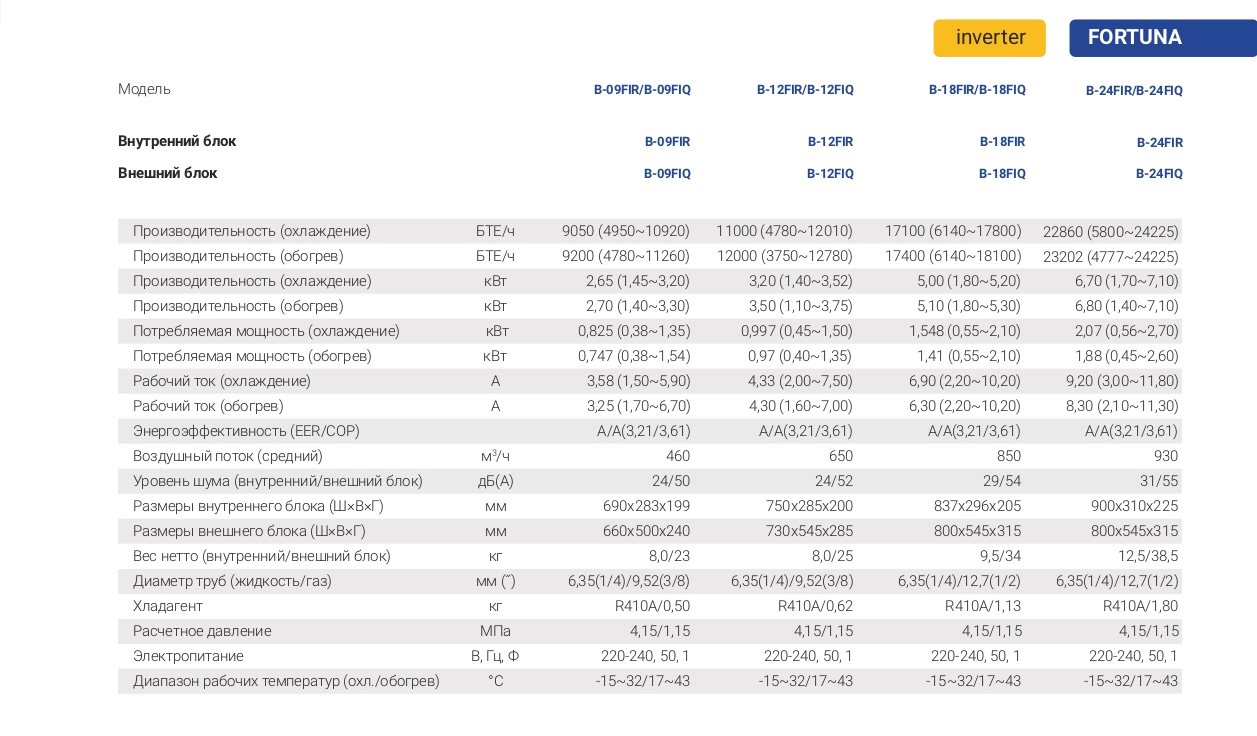Click the 'Диапазон рабочих температур (охл./обогрев)' label

286,681
